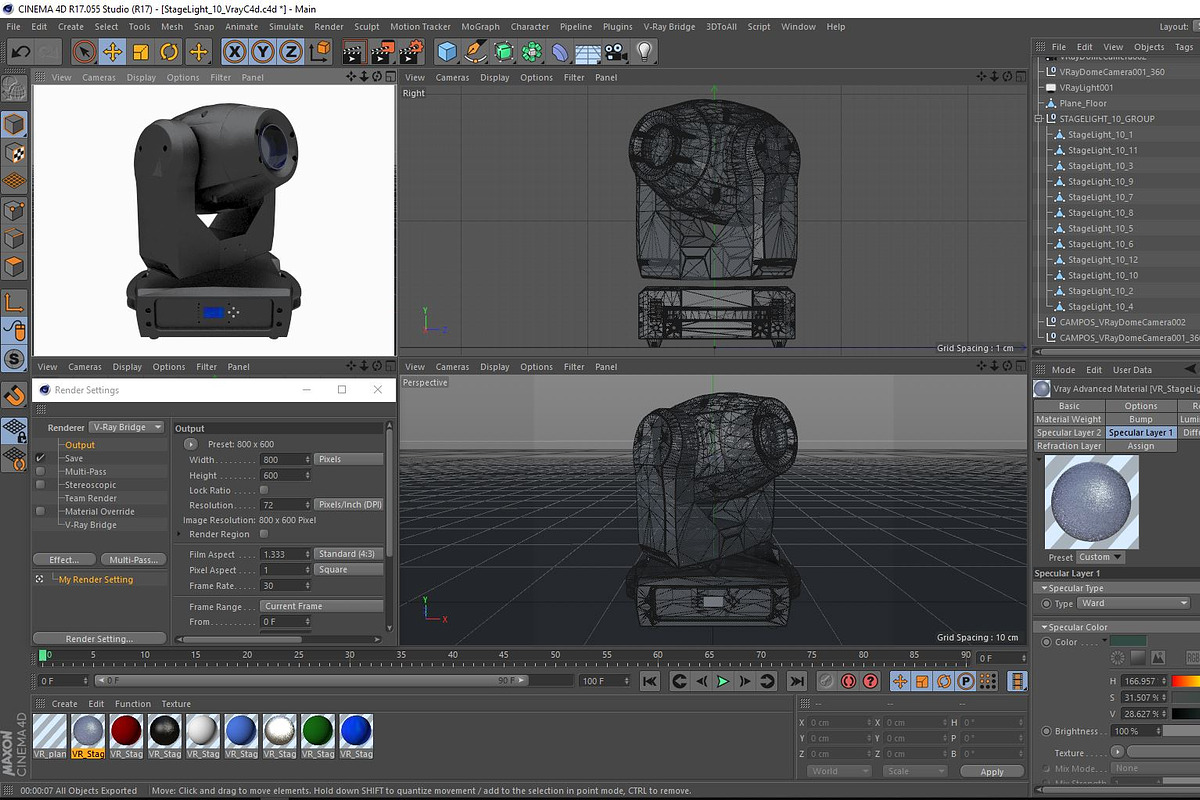Open the Ward specular type dropdown
This screenshot has width=1200, height=800.
pos(1134,603)
